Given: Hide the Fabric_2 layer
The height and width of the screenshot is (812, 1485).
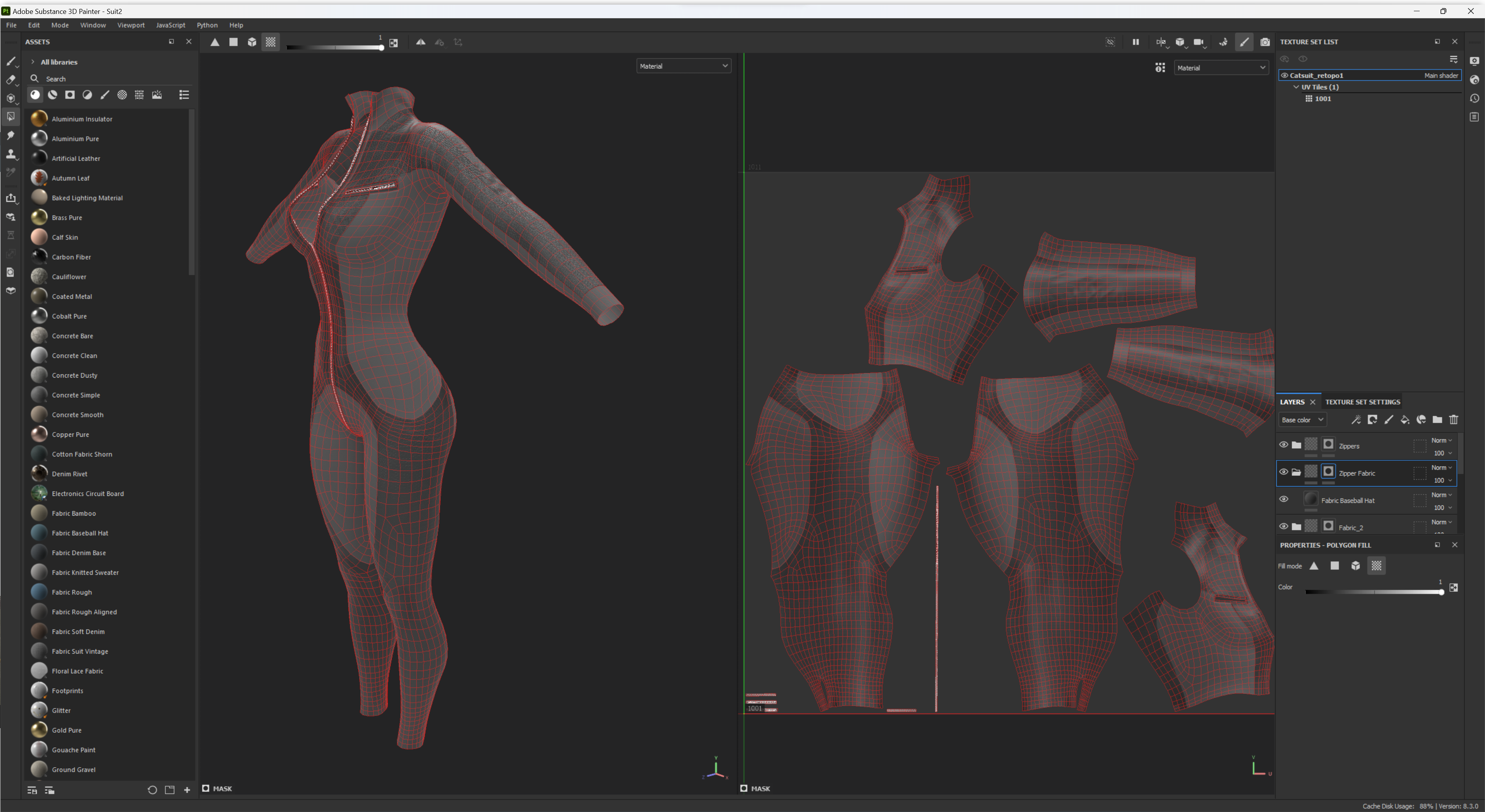Looking at the screenshot, I should pyautogui.click(x=1284, y=526).
